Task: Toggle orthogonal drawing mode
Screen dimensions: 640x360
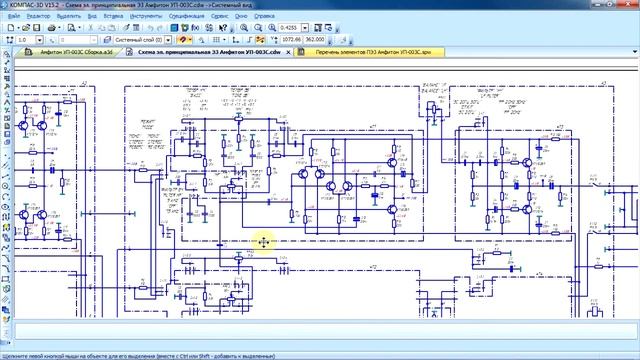Action: tap(249, 40)
